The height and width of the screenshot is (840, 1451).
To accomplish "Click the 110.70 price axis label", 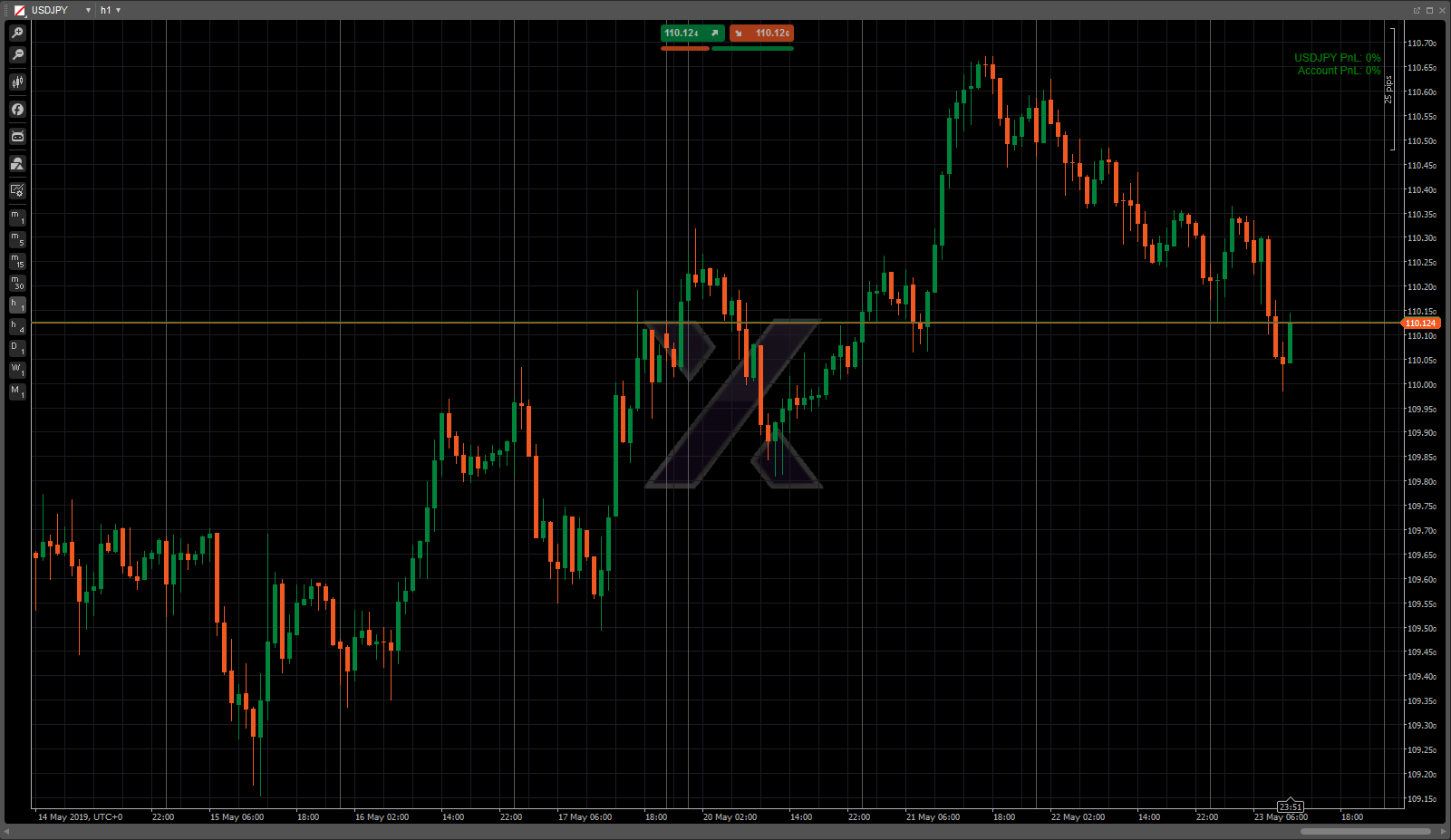I will [x=1421, y=43].
